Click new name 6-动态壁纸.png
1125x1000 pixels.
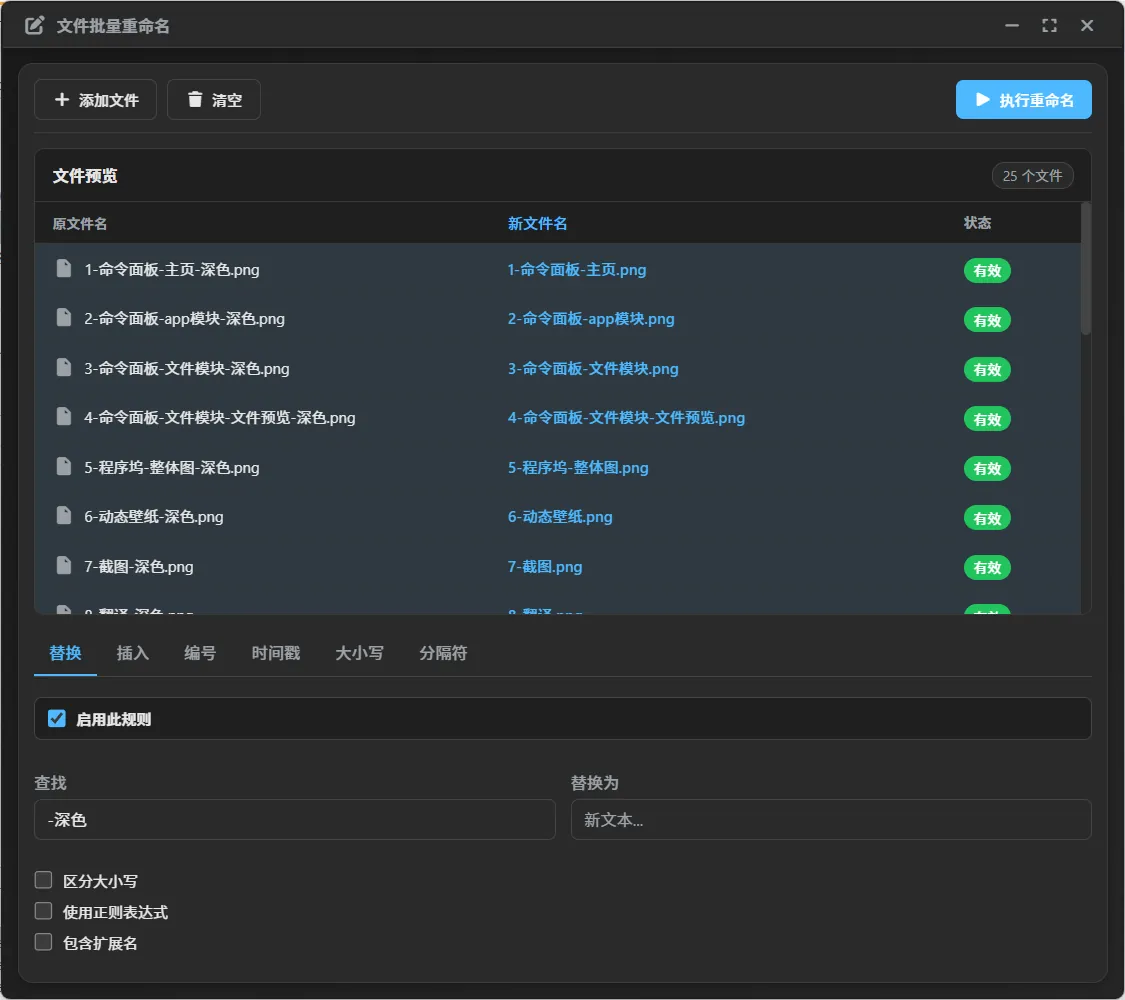click(x=560, y=516)
